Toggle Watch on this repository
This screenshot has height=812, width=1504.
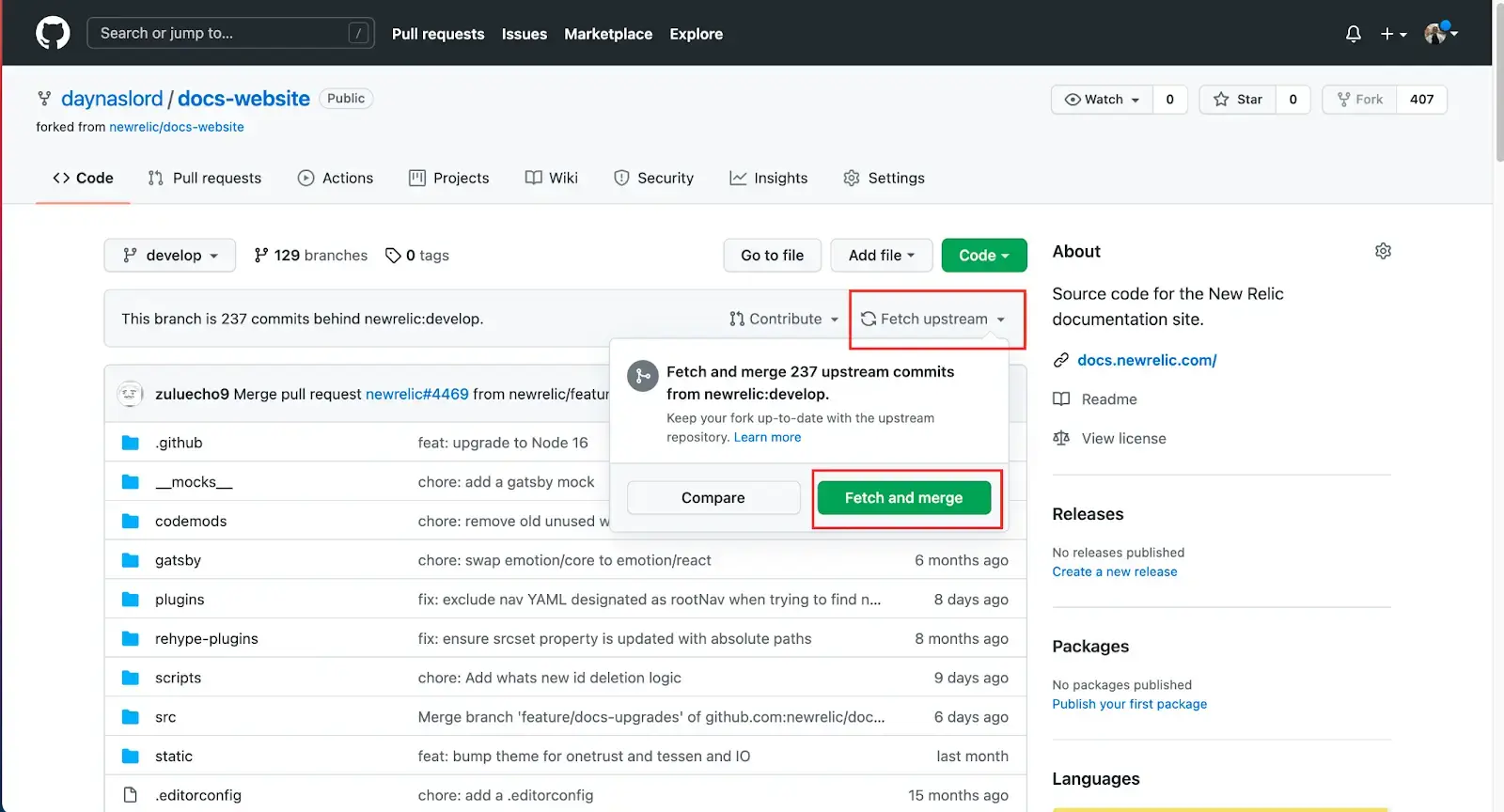tap(1102, 100)
